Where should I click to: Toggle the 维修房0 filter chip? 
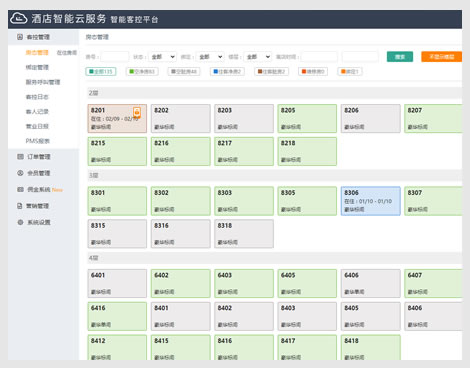[313, 71]
